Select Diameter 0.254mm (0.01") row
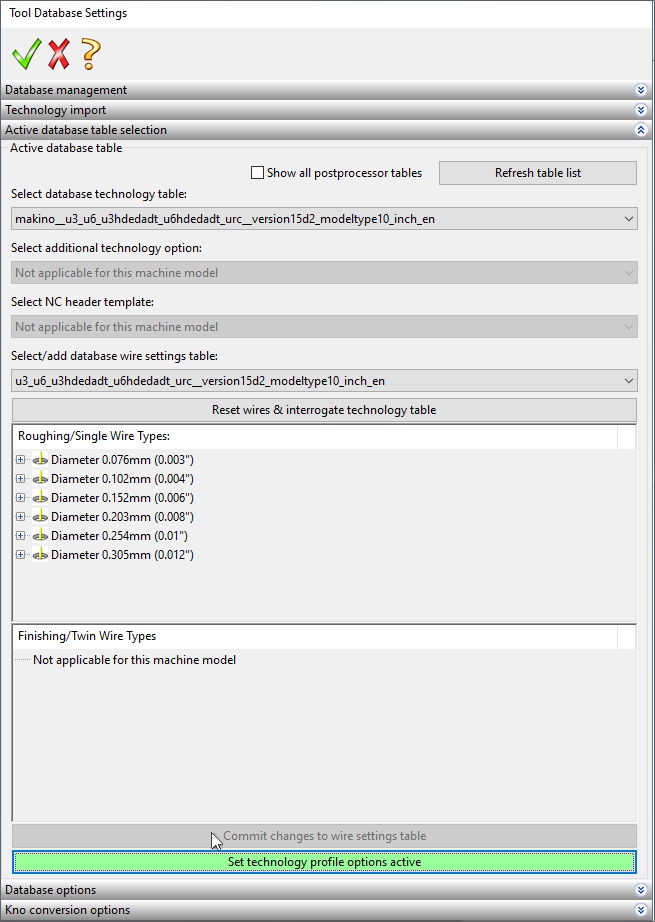The height and width of the screenshot is (922, 655). click(119, 536)
